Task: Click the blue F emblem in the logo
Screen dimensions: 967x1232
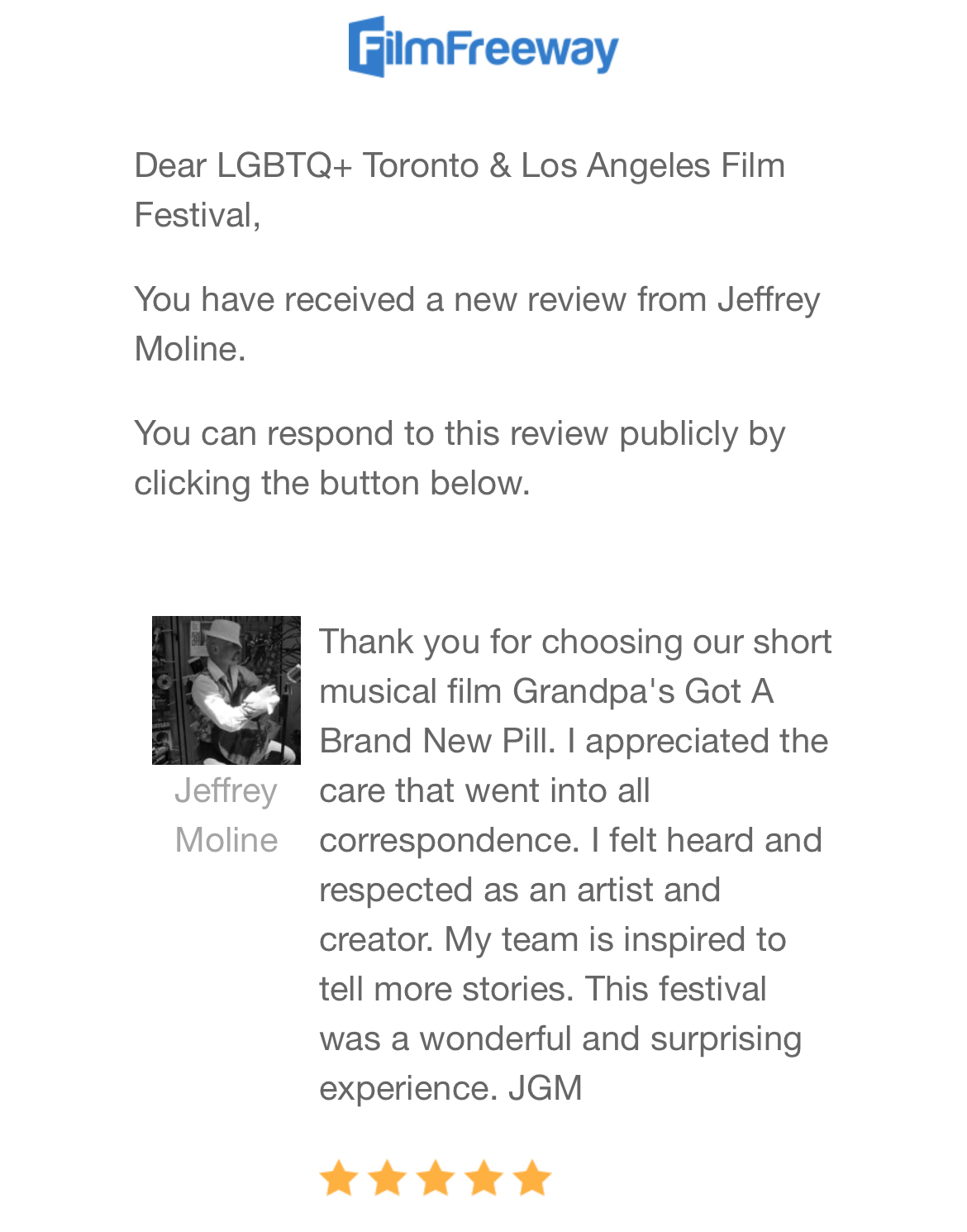Action: pyautogui.click(x=367, y=47)
